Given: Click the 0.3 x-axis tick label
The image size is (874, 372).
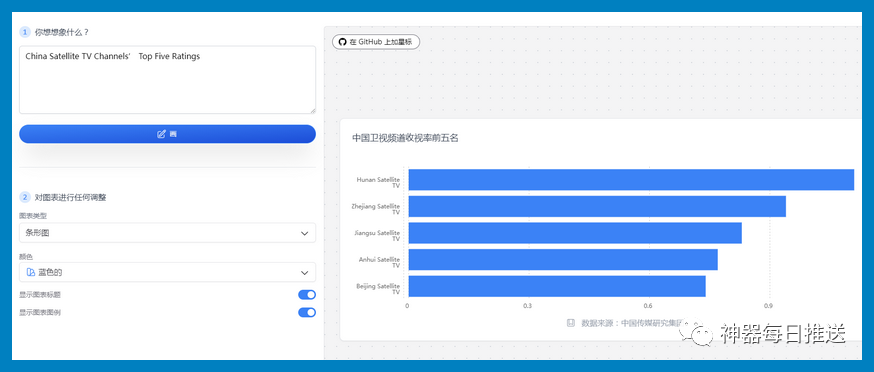Looking at the screenshot, I should point(527,306).
